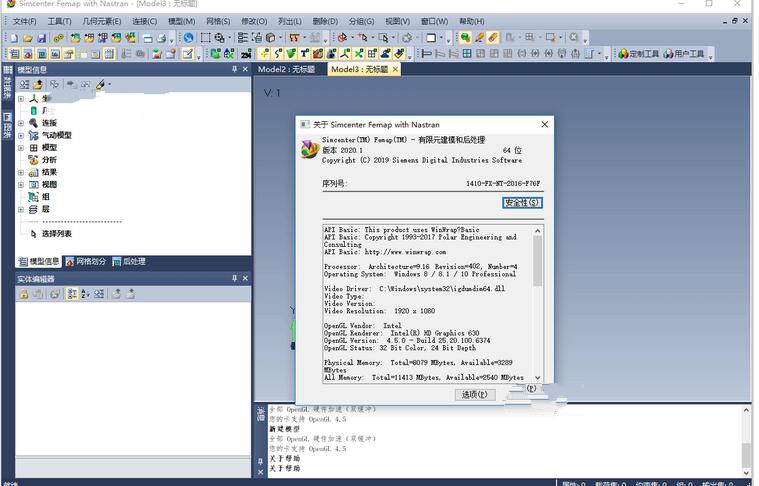Click the A-Z sort icon in Entity Editor

coord(85,294)
